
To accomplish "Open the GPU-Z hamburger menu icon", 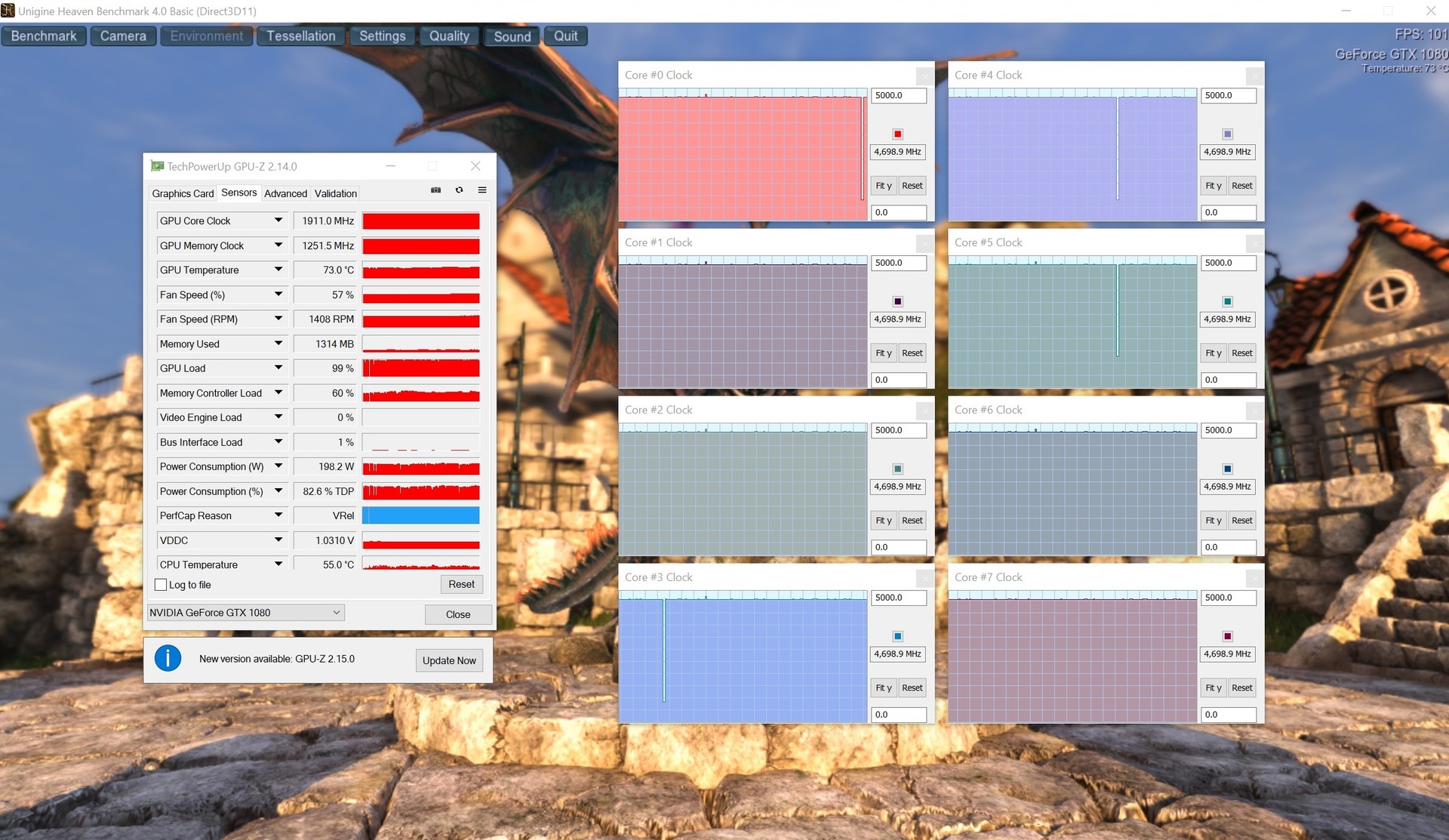I will pyautogui.click(x=482, y=190).
